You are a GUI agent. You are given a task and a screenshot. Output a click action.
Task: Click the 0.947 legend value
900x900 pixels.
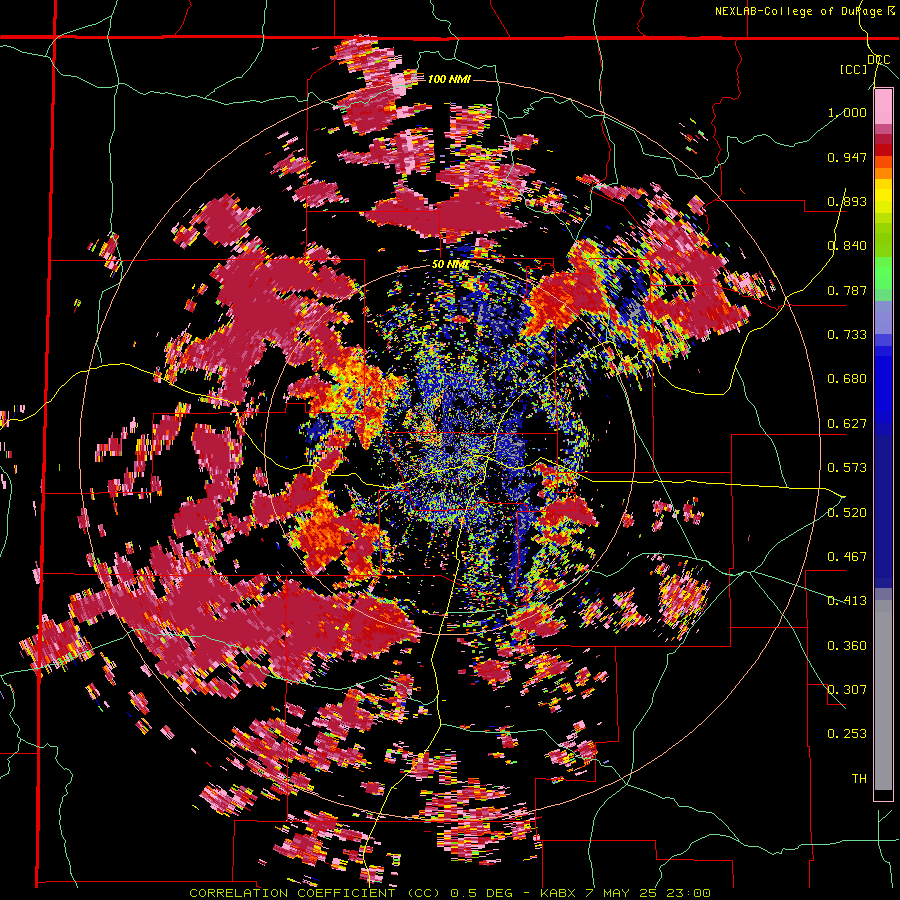[x=847, y=157]
